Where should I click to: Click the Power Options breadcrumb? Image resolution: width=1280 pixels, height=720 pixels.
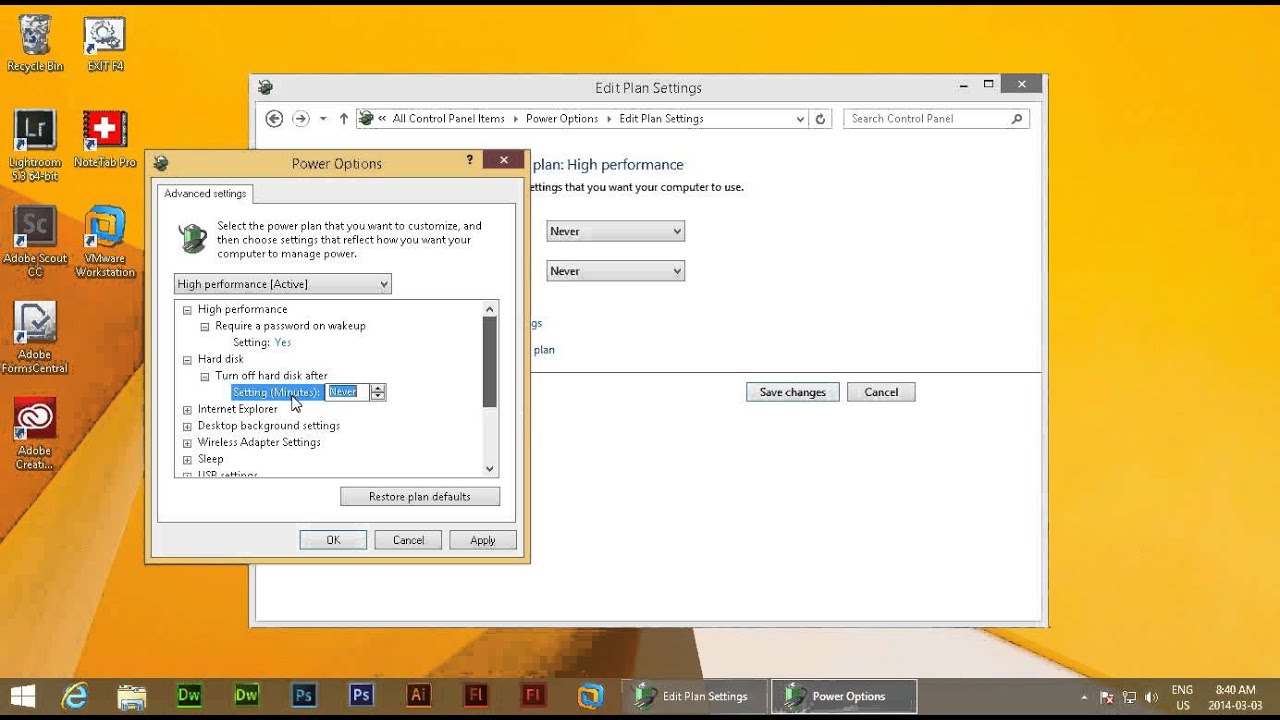coord(562,118)
